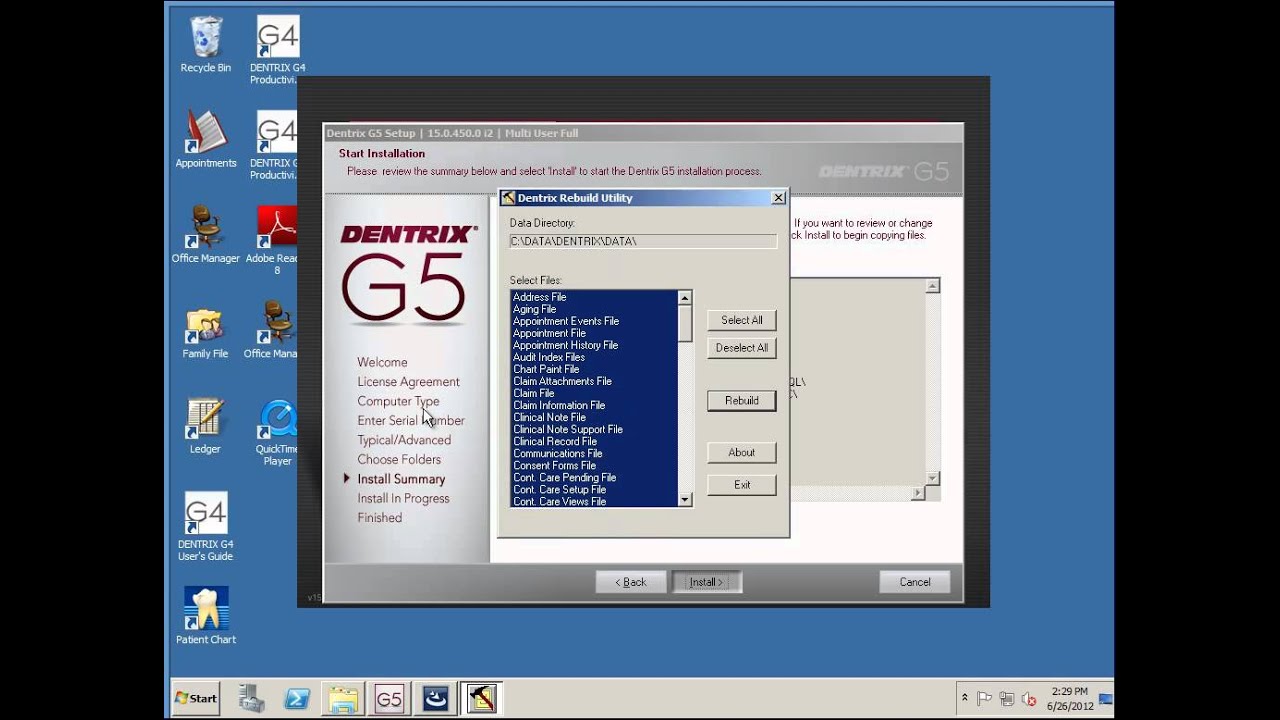This screenshot has width=1280, height=720.
Task: Click Cancel in the G5 Setup window
Action: (x=914, y=582)
